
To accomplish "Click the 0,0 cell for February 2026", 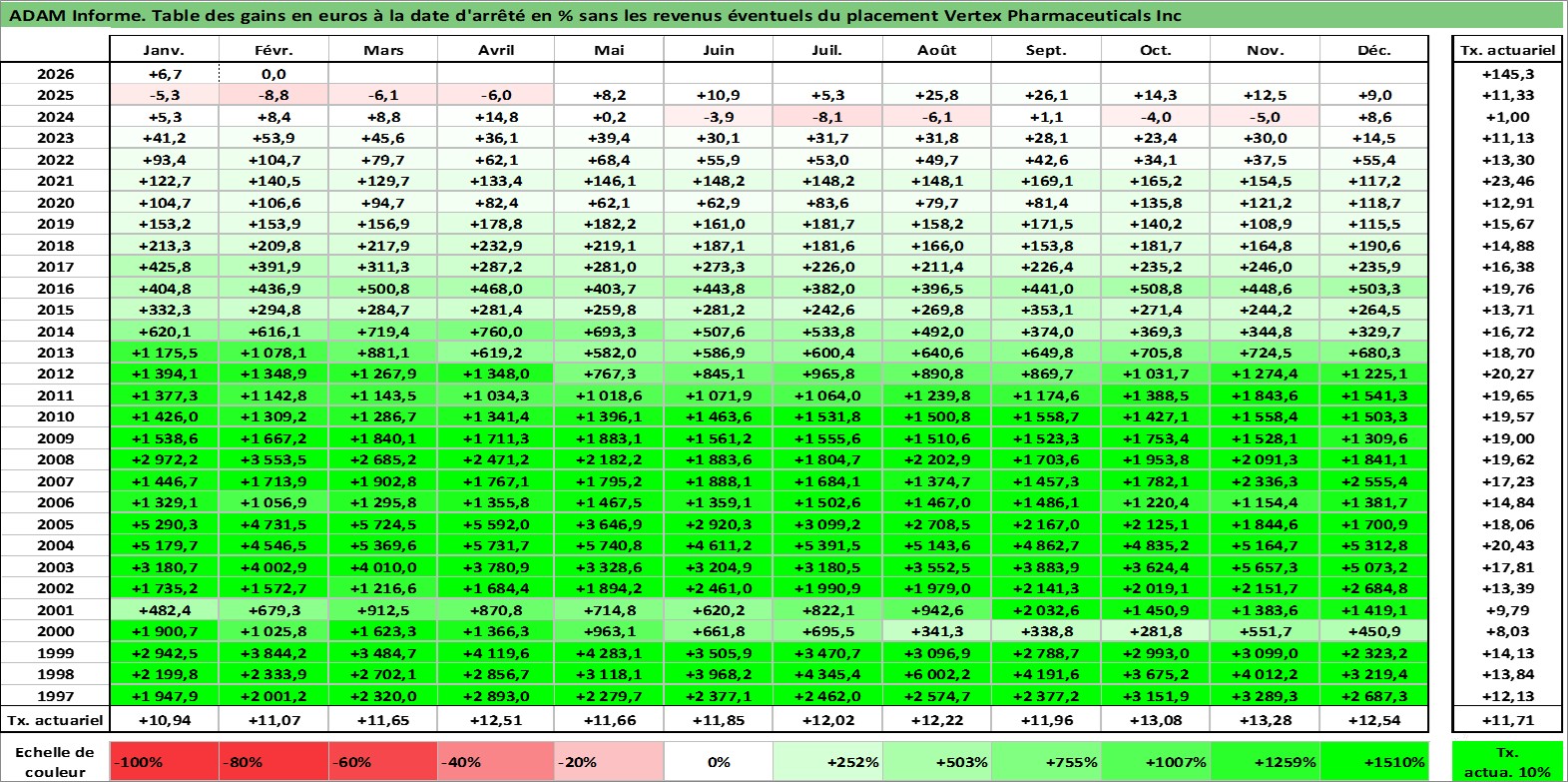I will (273, 74).
